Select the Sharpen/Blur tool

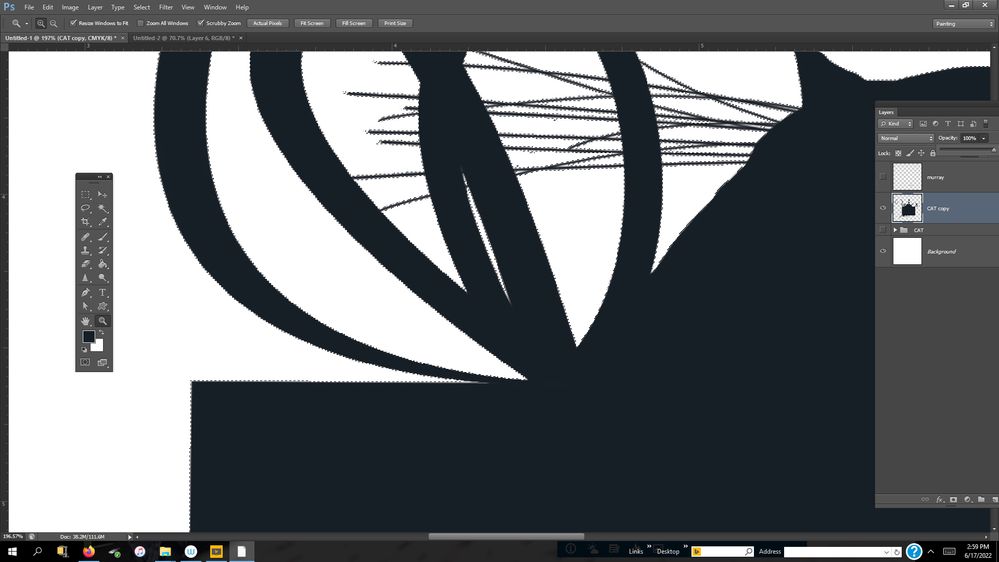[85, 278]
